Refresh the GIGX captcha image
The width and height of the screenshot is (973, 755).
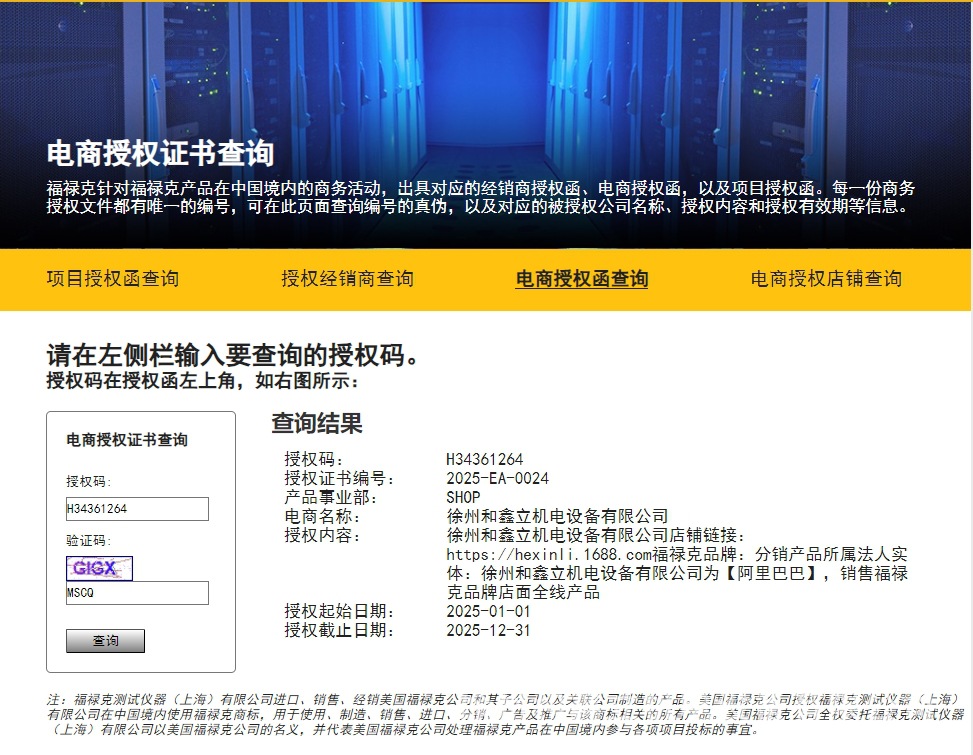(x=99, y=568)
